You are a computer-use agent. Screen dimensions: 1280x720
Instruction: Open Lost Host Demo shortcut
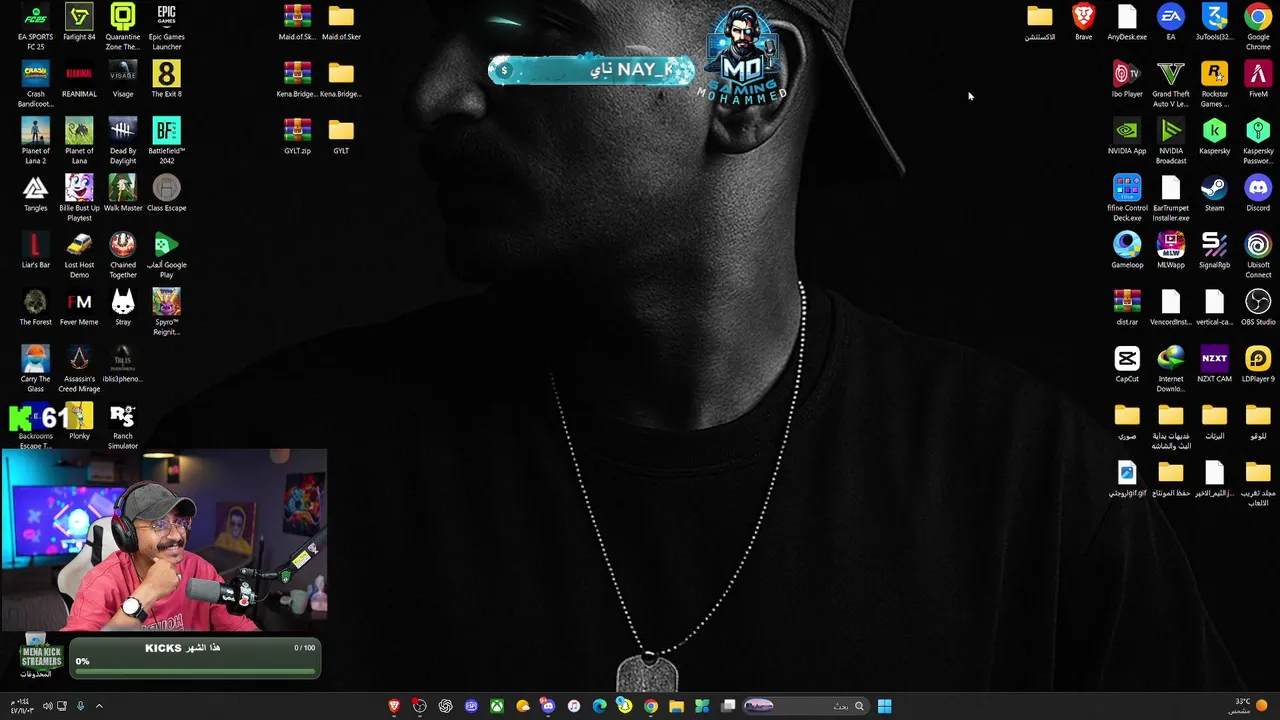79,255
